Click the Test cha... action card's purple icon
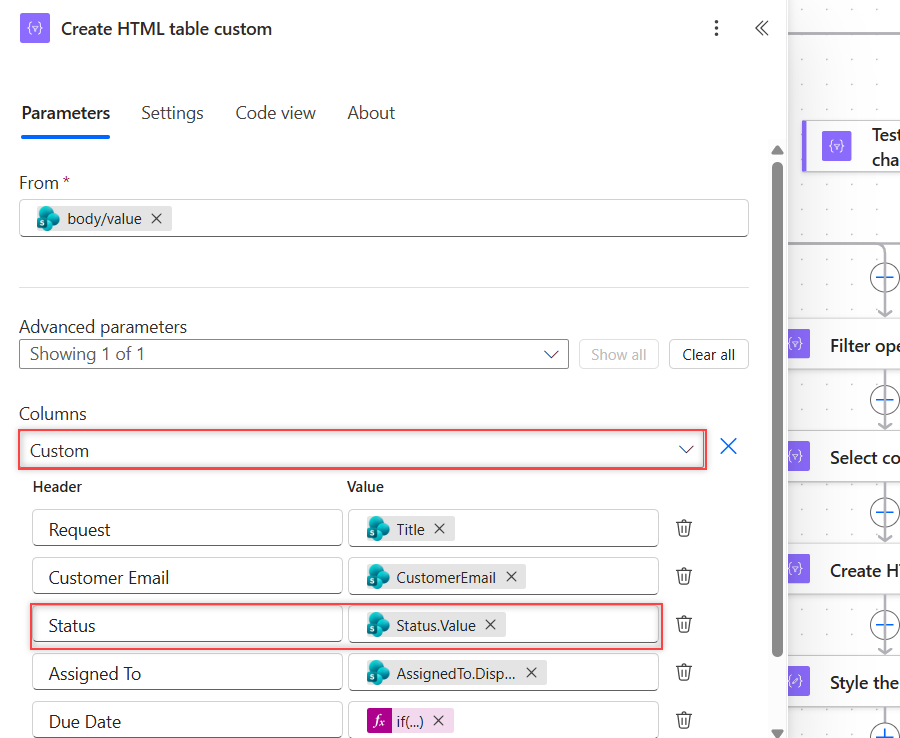The width and height of the screenshot is (900, 738). (x=836, y=146)
